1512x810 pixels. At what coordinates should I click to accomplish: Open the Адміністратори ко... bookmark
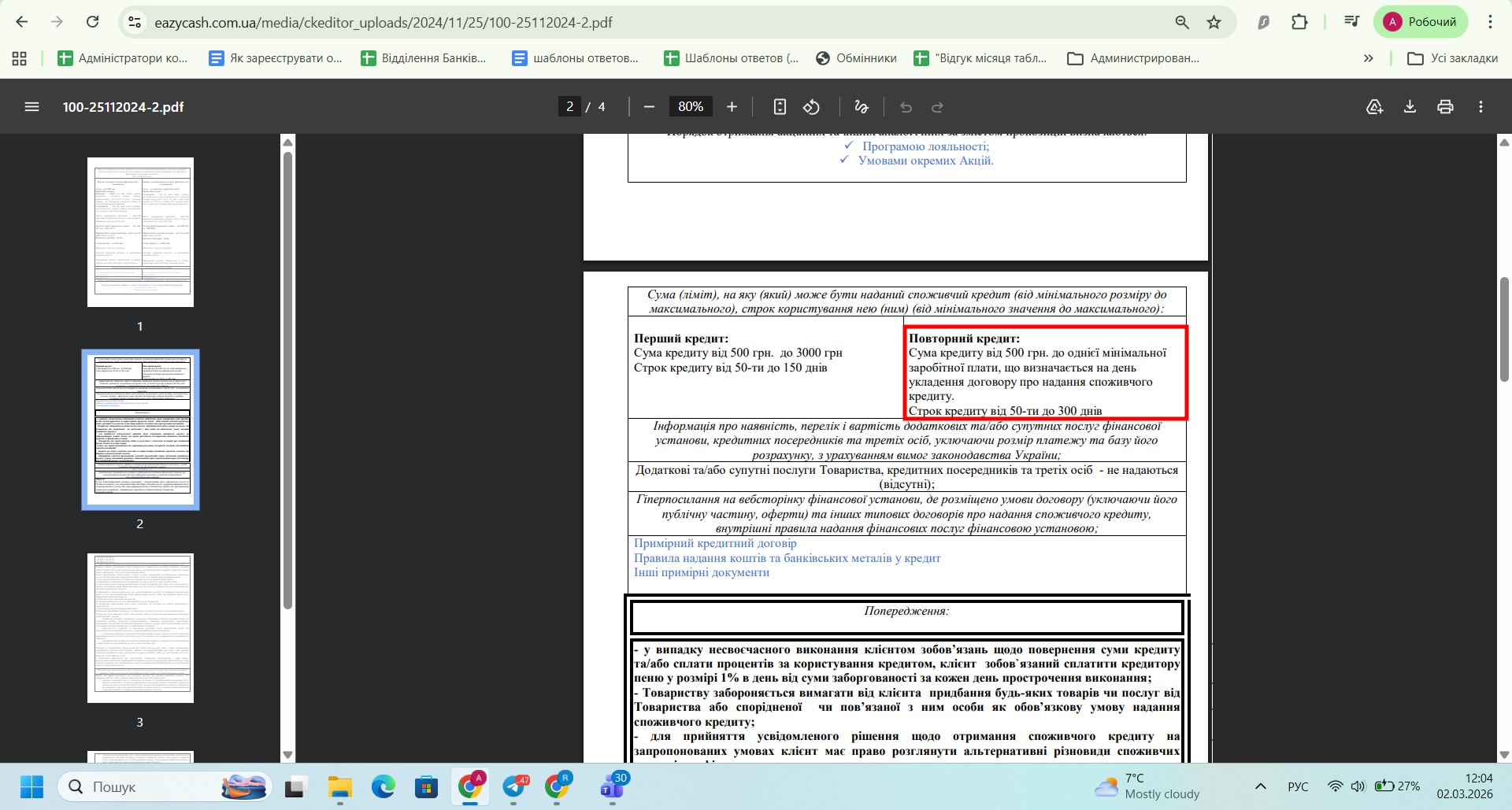pos(123,58)
